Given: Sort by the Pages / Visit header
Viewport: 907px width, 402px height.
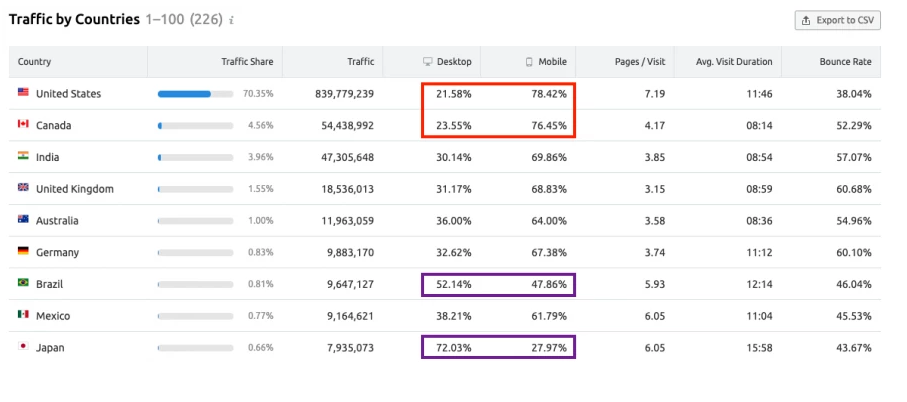Looking at the screenshot, I should 640,62.
